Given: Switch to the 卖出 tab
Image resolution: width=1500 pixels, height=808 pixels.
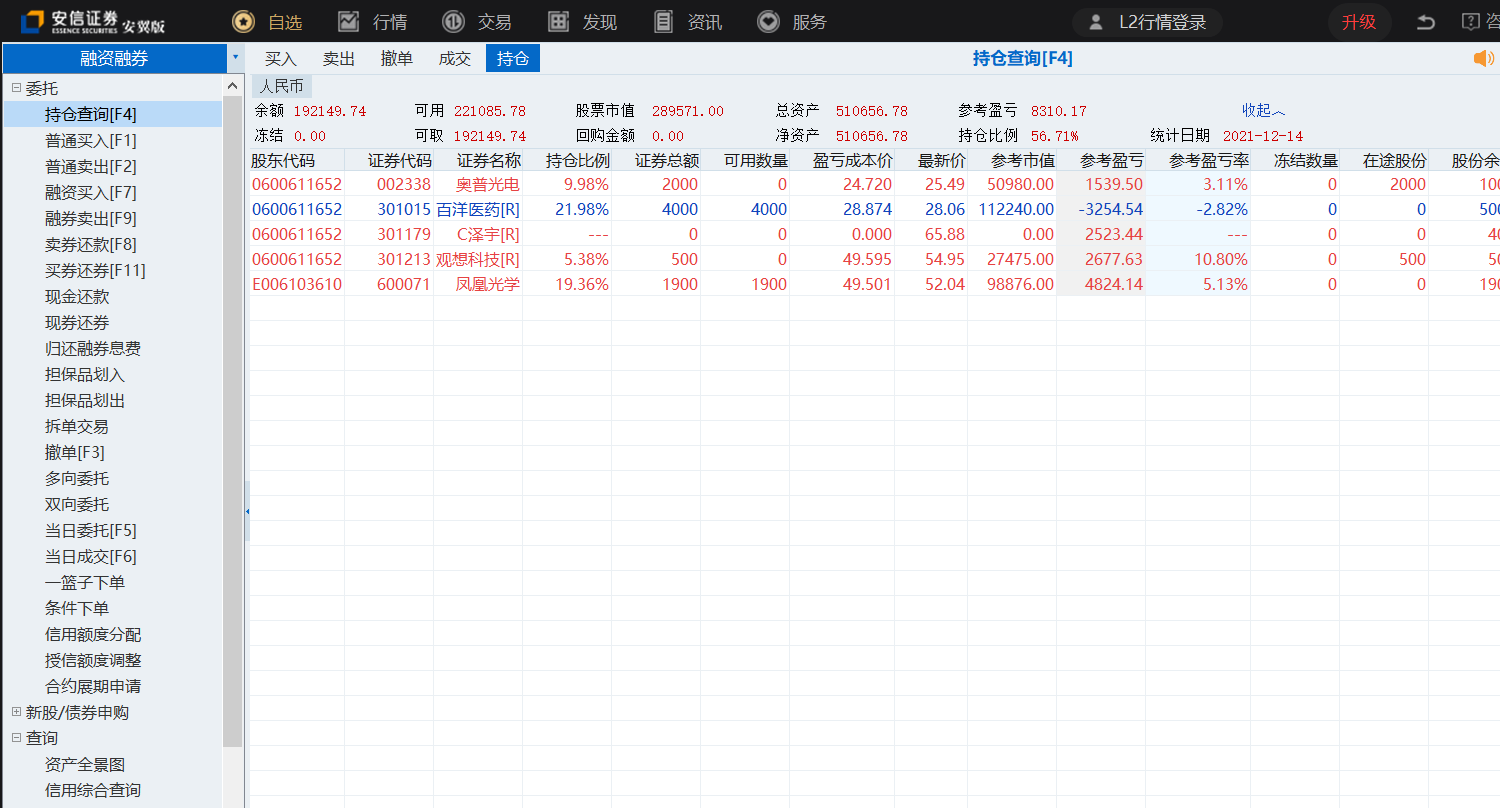Looking at the screenshot, I should tap(339, 58).
